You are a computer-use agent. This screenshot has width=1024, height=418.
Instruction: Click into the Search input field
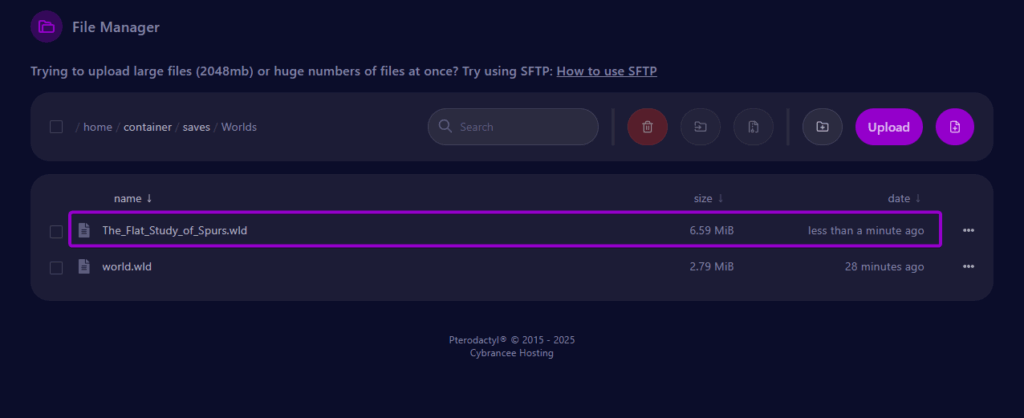coord(520,127)
